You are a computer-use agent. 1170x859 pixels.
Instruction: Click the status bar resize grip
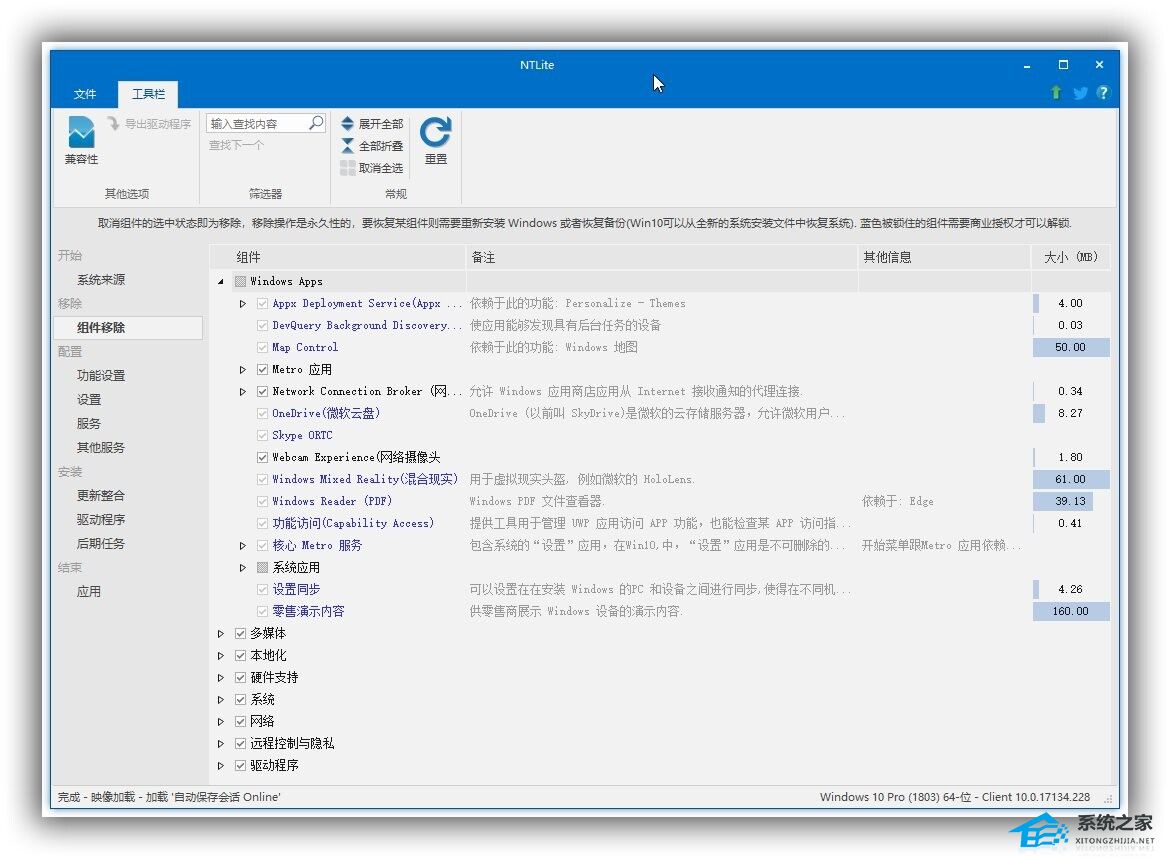pyautogui.click(x=1108, y=799)
